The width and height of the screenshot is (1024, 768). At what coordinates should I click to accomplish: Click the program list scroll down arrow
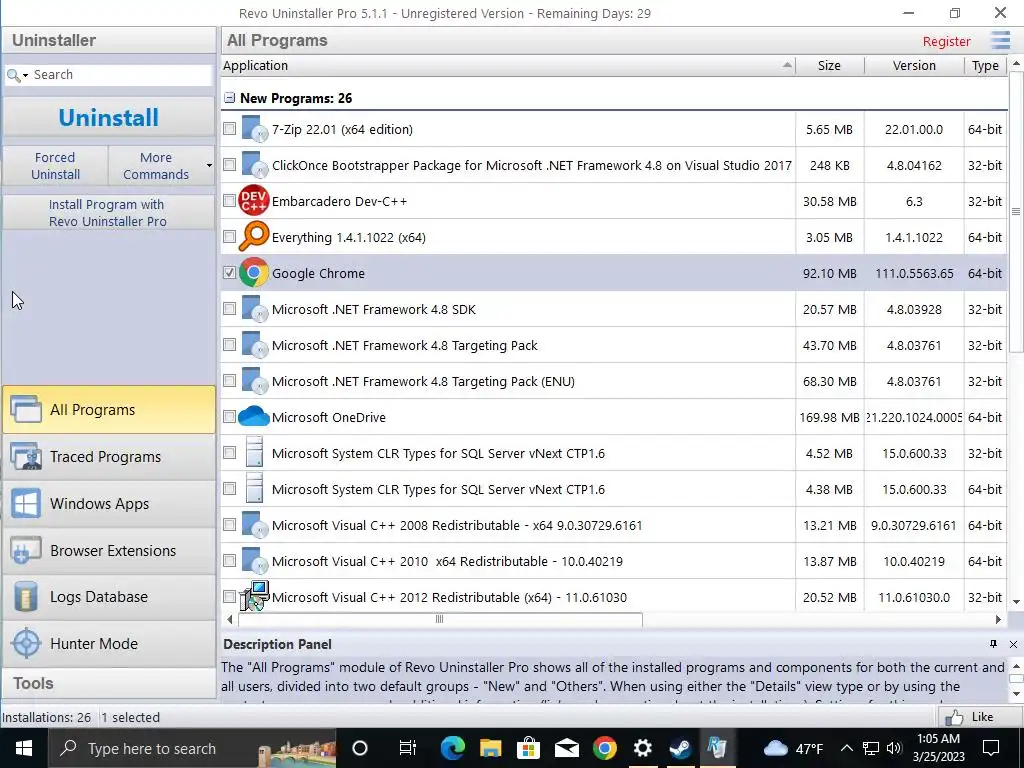point(1016,601)
